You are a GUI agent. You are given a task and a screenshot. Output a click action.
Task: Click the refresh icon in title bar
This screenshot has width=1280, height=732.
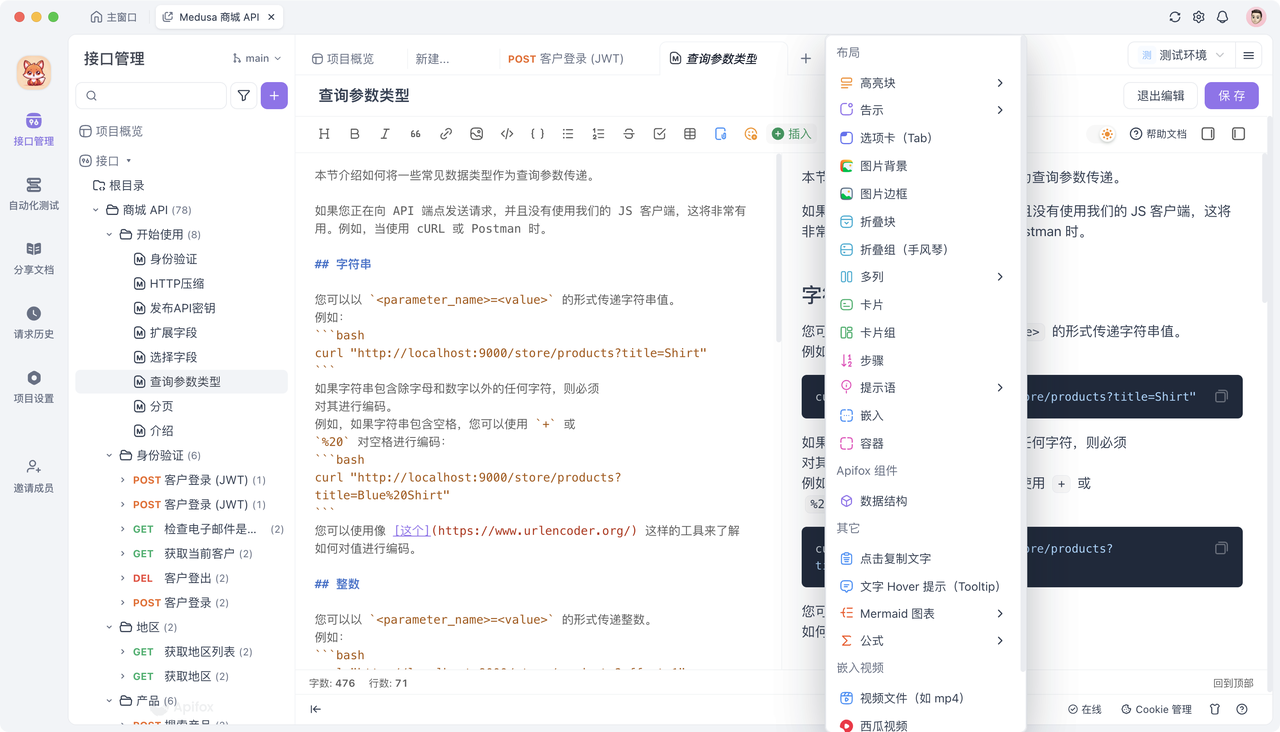(1175, 17)
